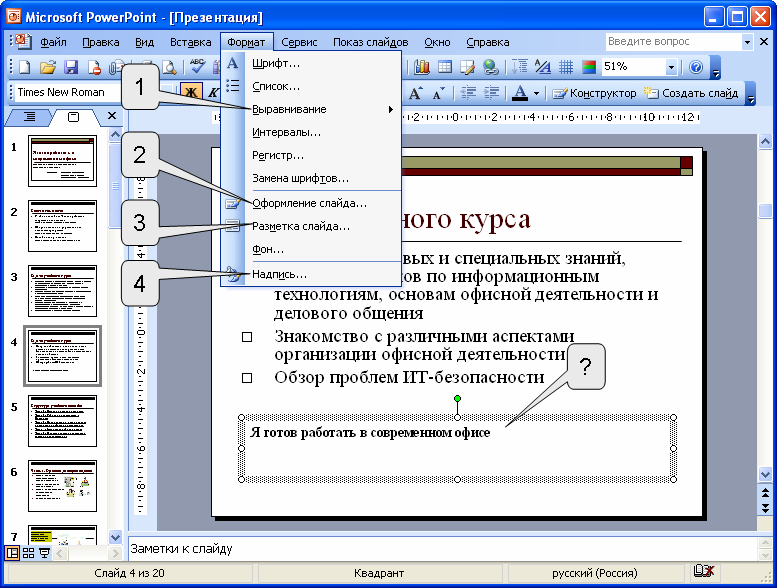Choose Шрифт… in Format menu
Viewport: 777px width, 588px height.
pyautogui.click(x=311, y=63)
